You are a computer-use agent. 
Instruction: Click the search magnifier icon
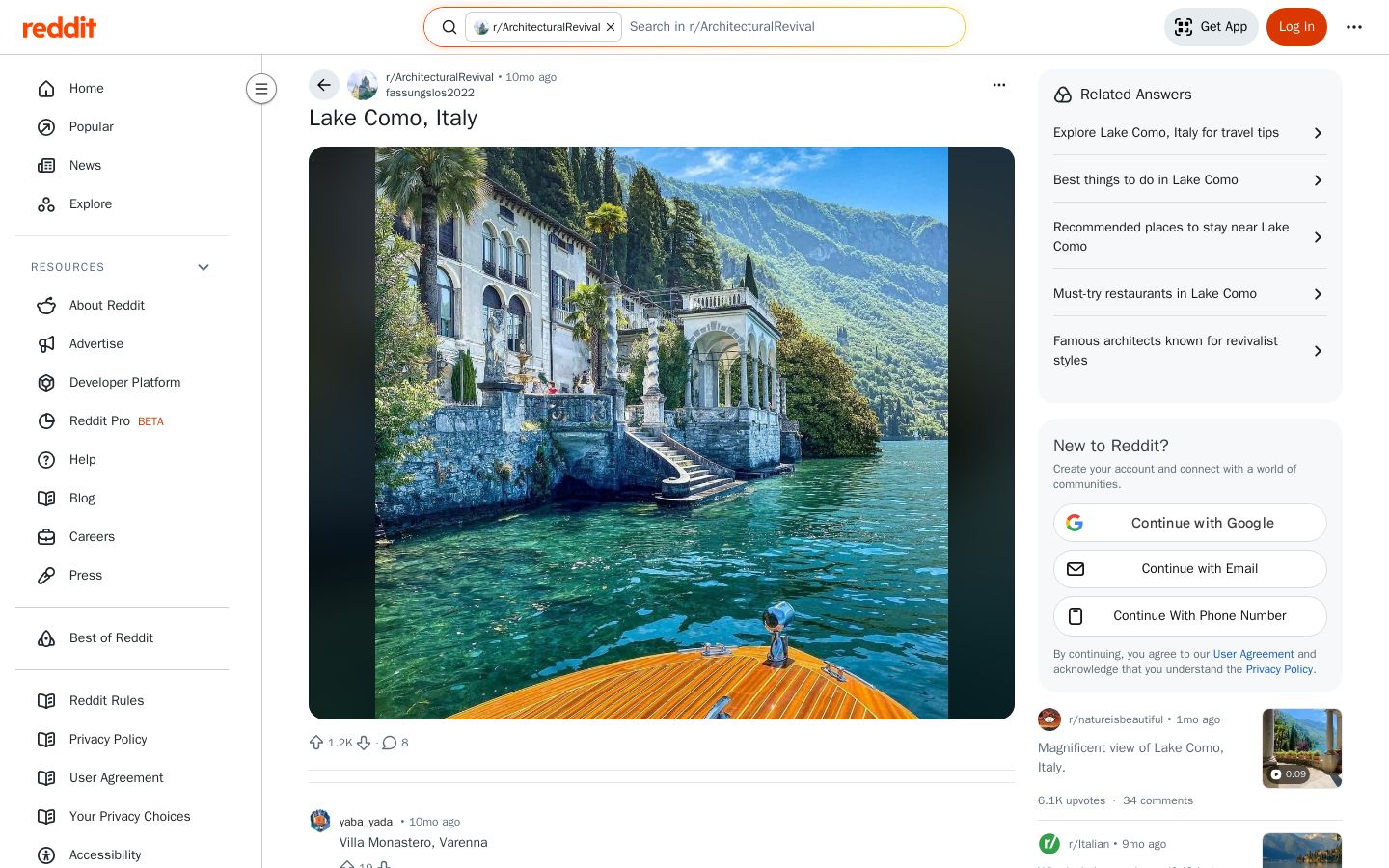(449, 27)
